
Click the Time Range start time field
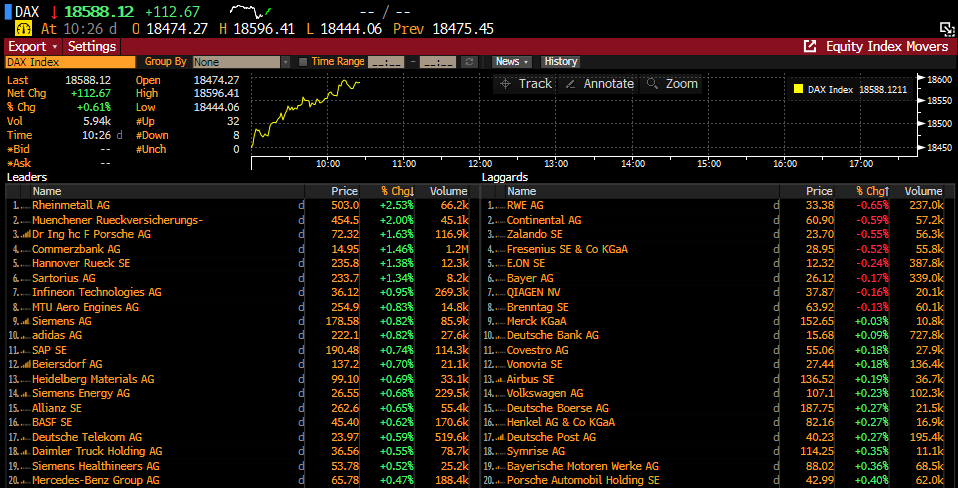click(386, 62)
